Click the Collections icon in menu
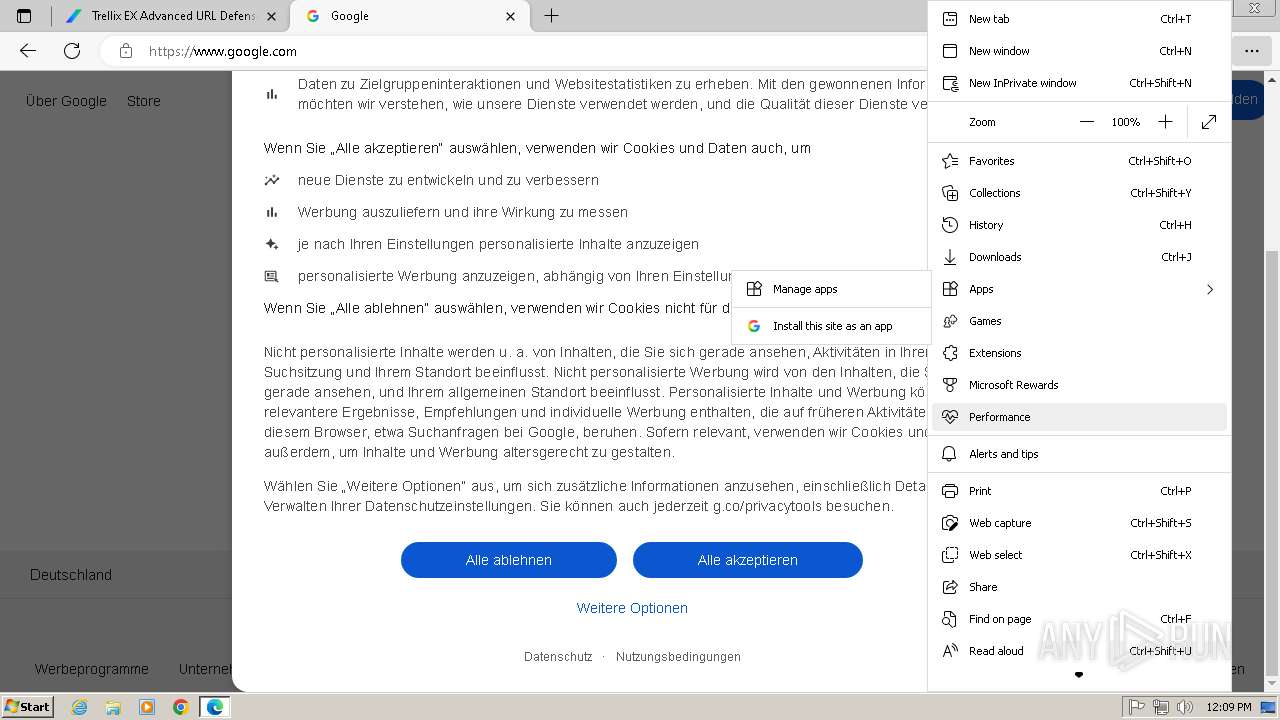 (950, 193)
